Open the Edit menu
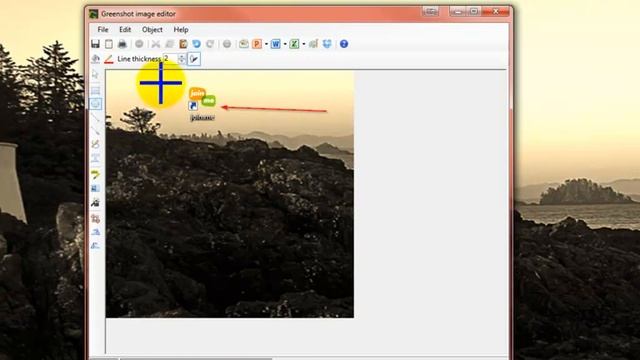The image size is (640, 360). [125, 29]
